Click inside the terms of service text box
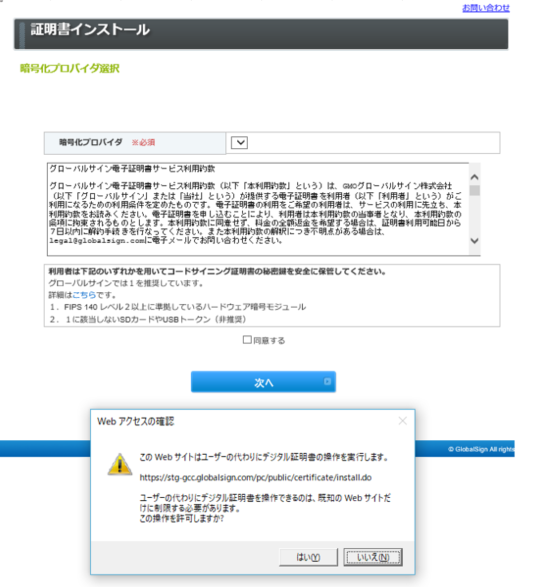 258,209
